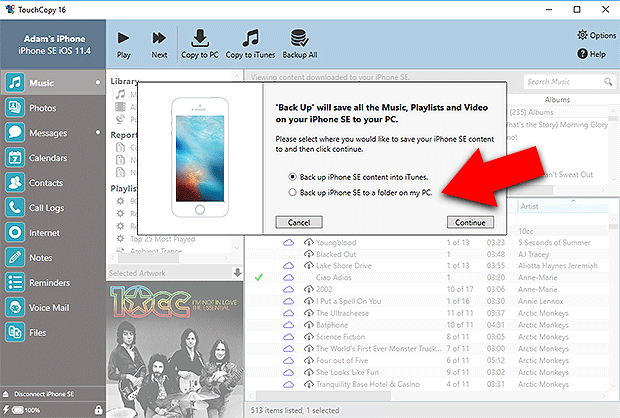Open Voice Mail section
The image size is (620, 418).
pyautogui.click(x=53, y=307)
